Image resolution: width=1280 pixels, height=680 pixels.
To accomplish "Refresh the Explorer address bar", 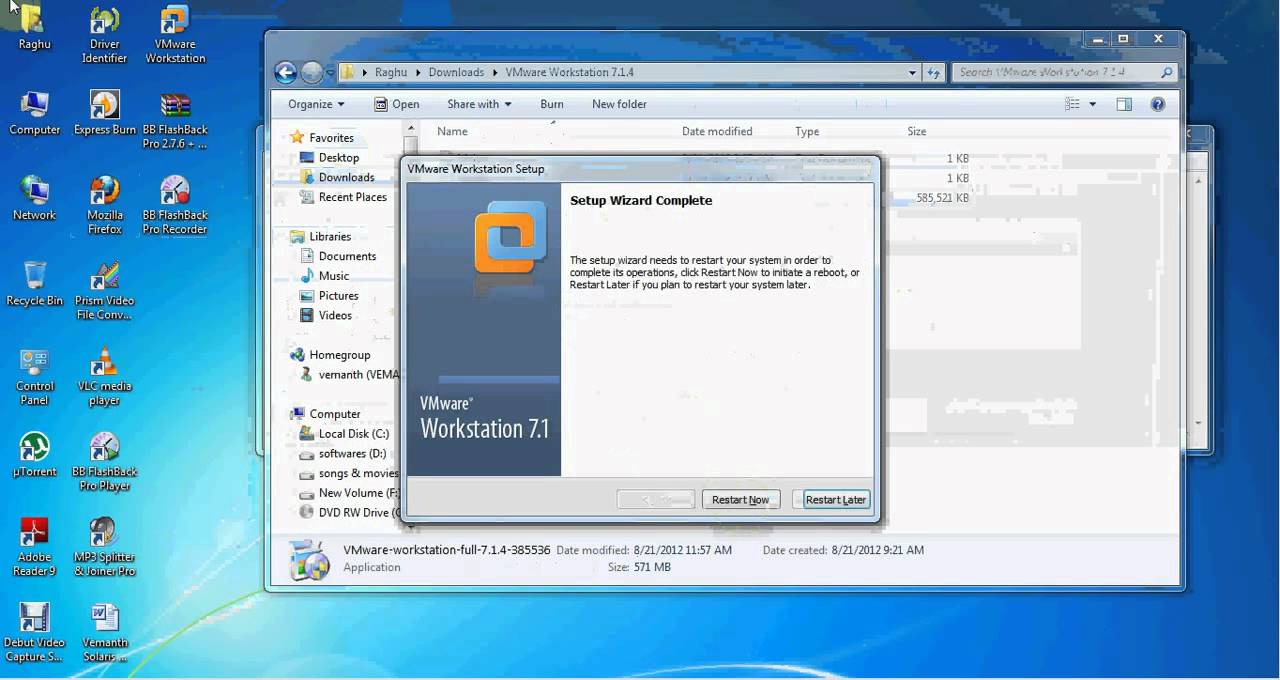I will [x=934, y=72].
